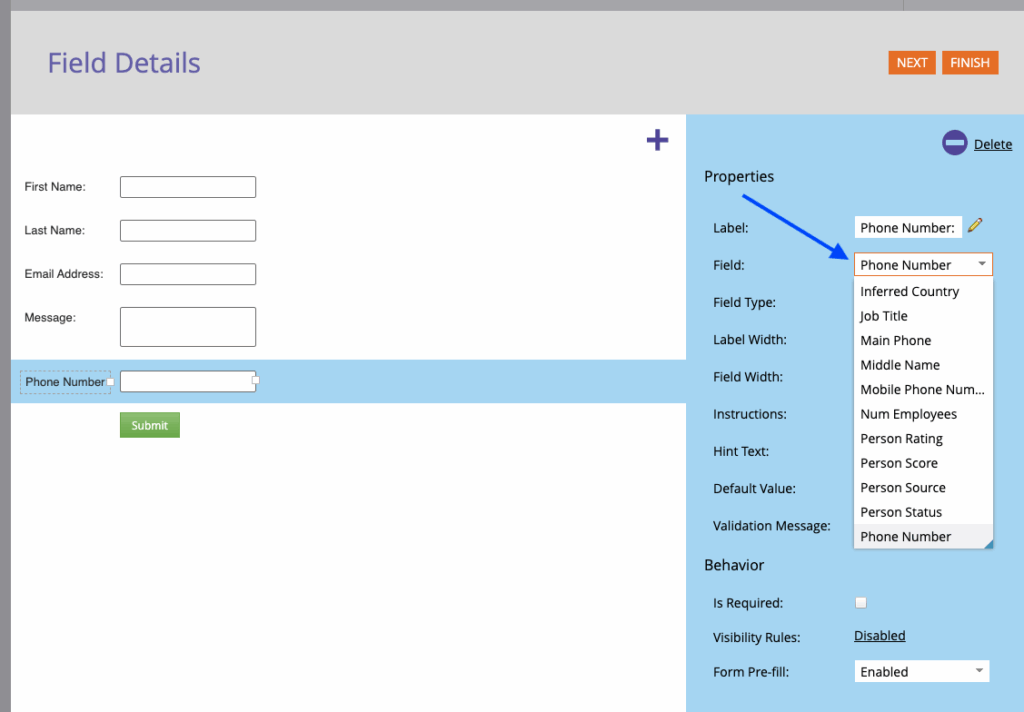Click the Delete link
This screenshot has width=1024, height=712.
click(x=992, y=144)
